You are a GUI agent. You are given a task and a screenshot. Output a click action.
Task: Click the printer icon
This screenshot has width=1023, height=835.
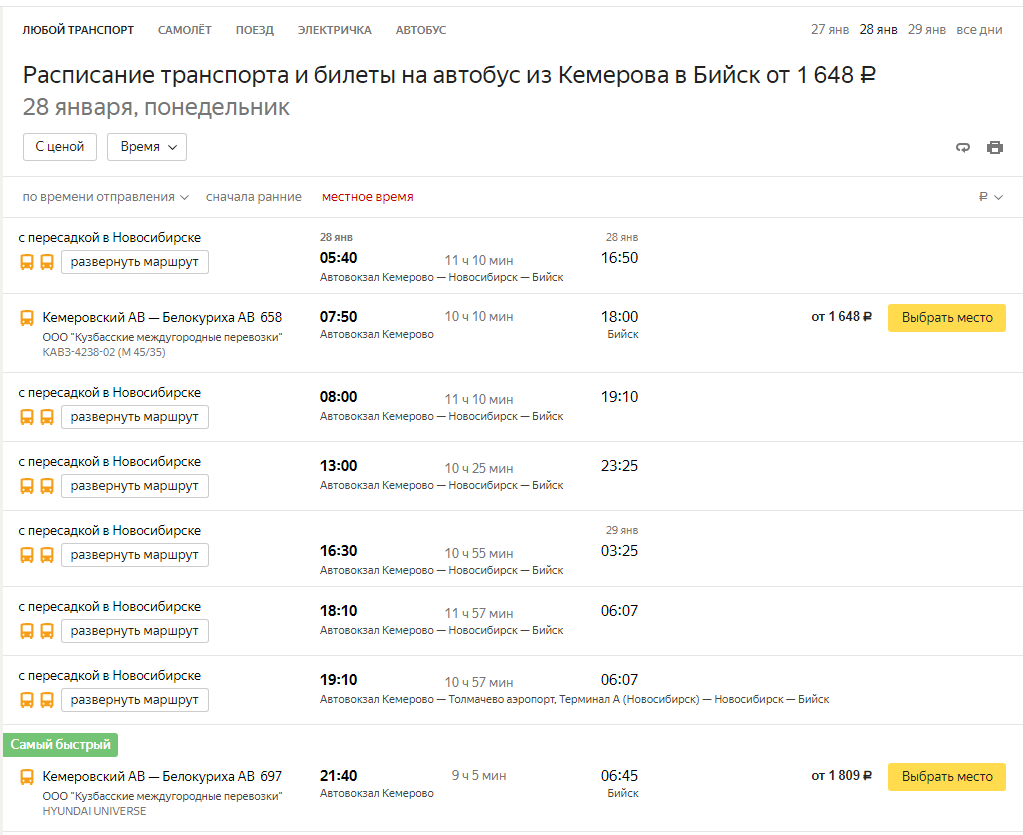(995, 147)
